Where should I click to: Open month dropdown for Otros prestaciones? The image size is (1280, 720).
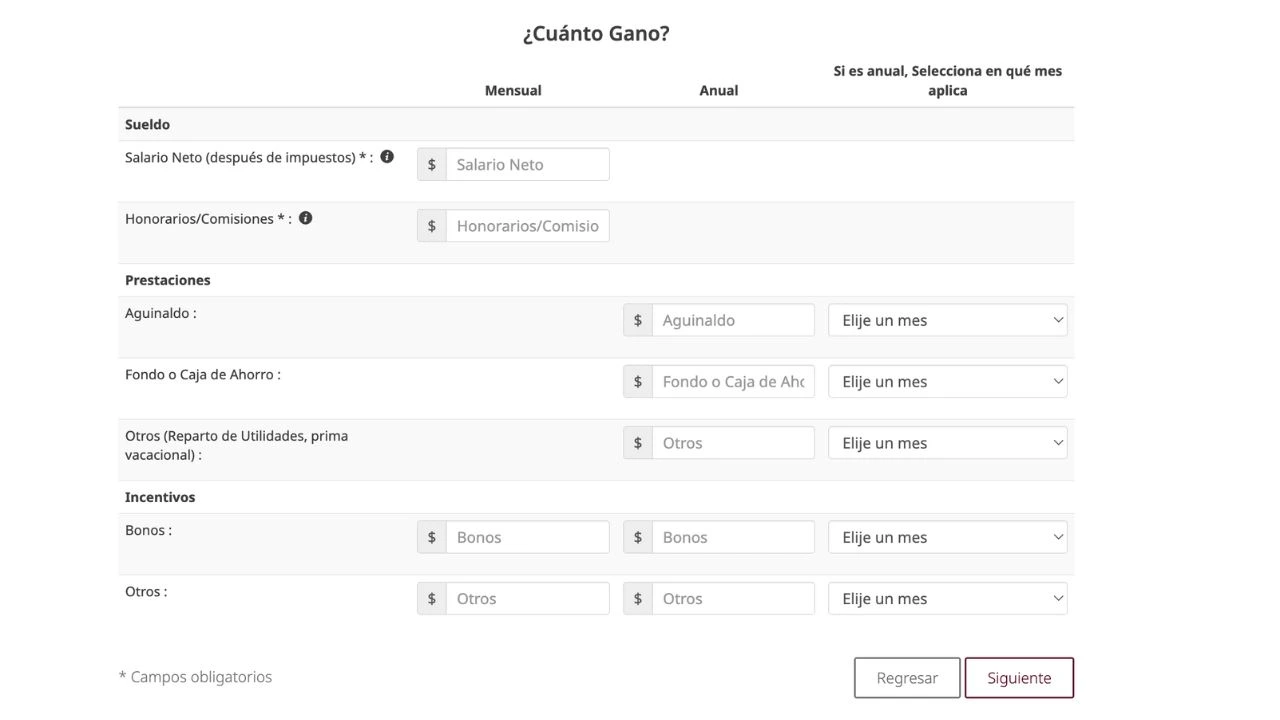point(947,443)
